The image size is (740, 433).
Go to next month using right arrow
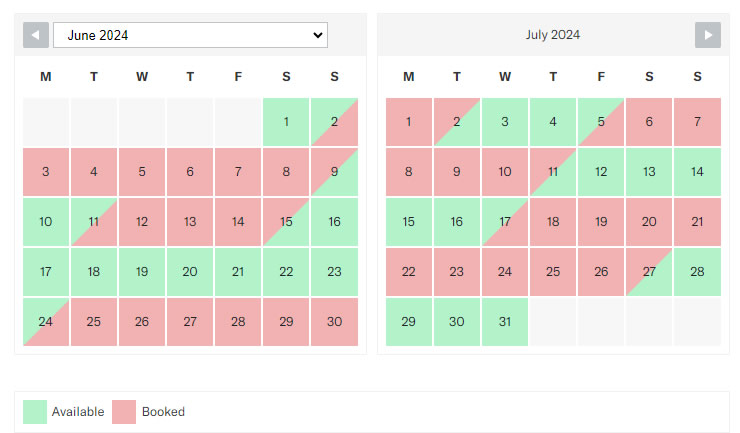point(707,35)
